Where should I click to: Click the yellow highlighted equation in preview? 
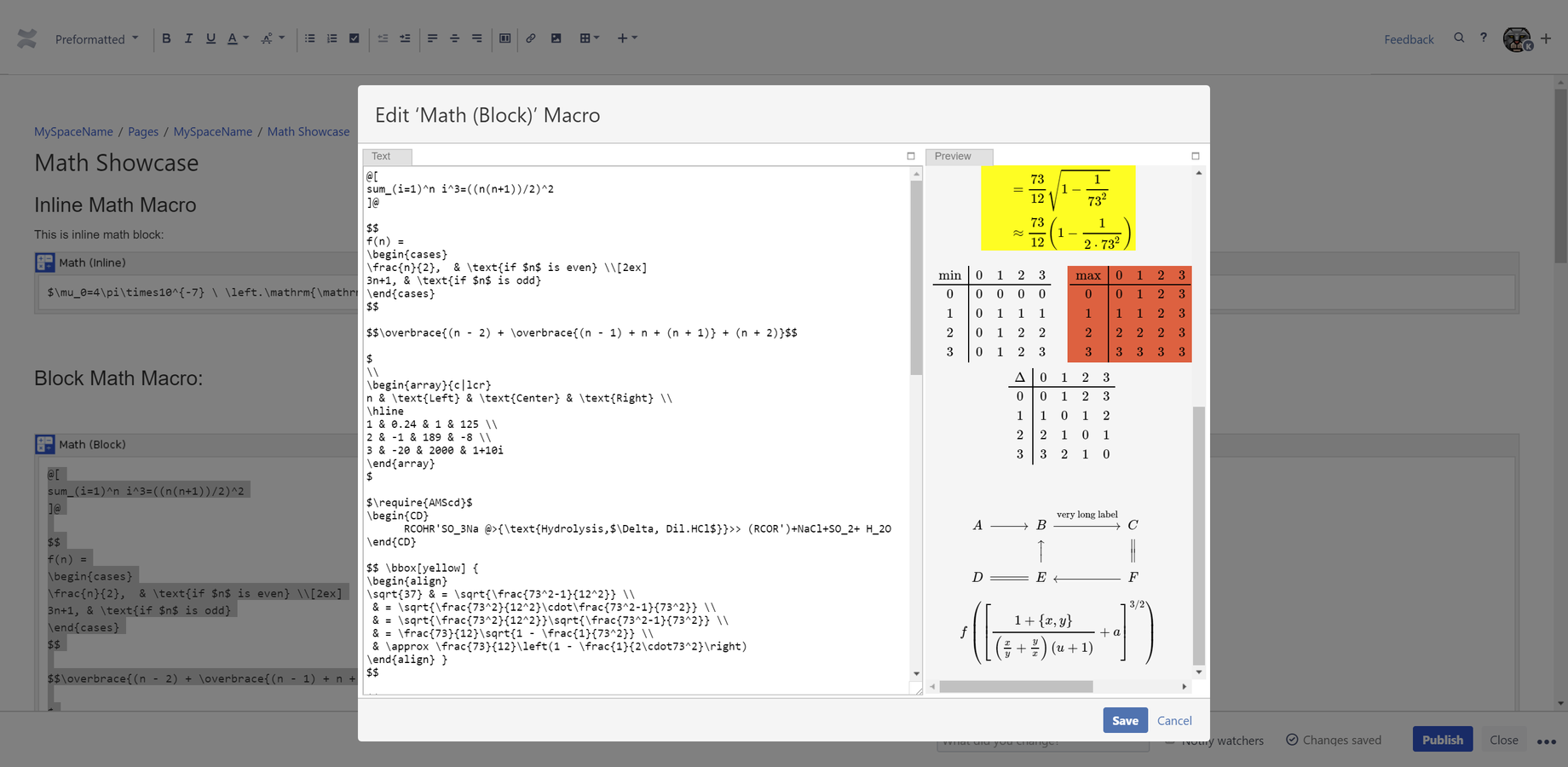pos(1058,208)
